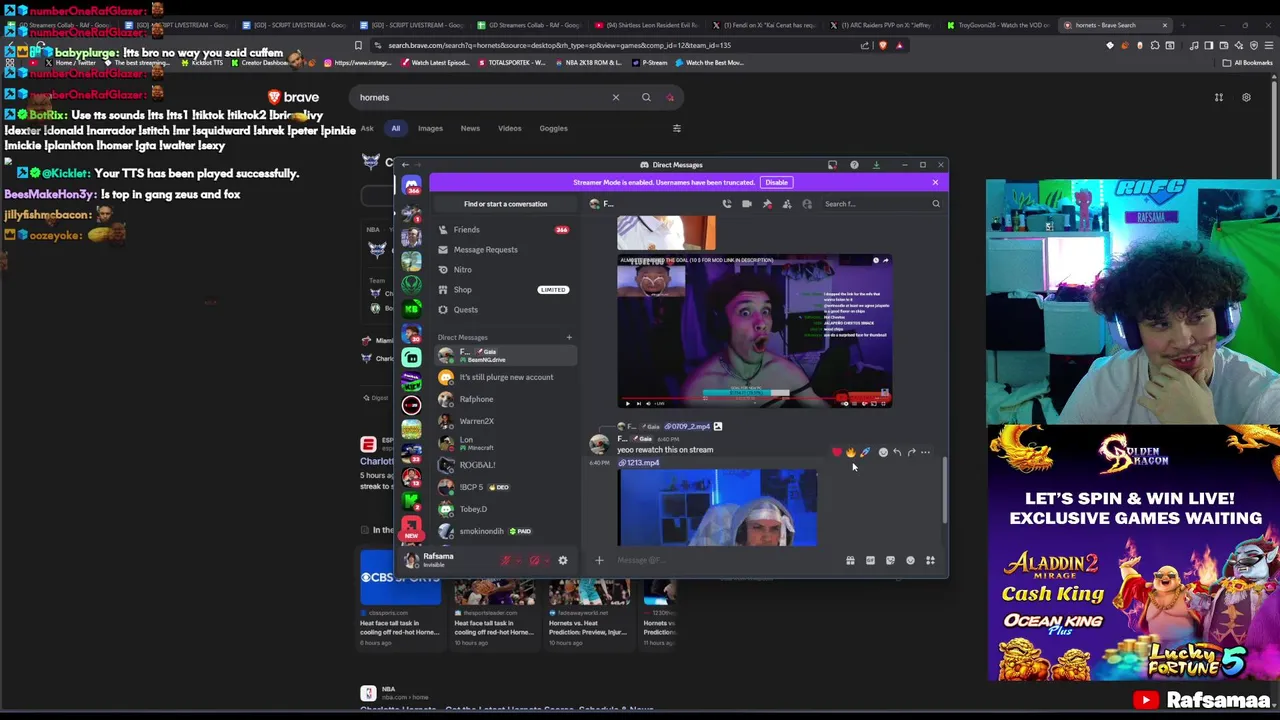The width and height of the screenshot is (1280, 720).
Task: React with rocket emoji on message
Action: (x=865, y=452)
